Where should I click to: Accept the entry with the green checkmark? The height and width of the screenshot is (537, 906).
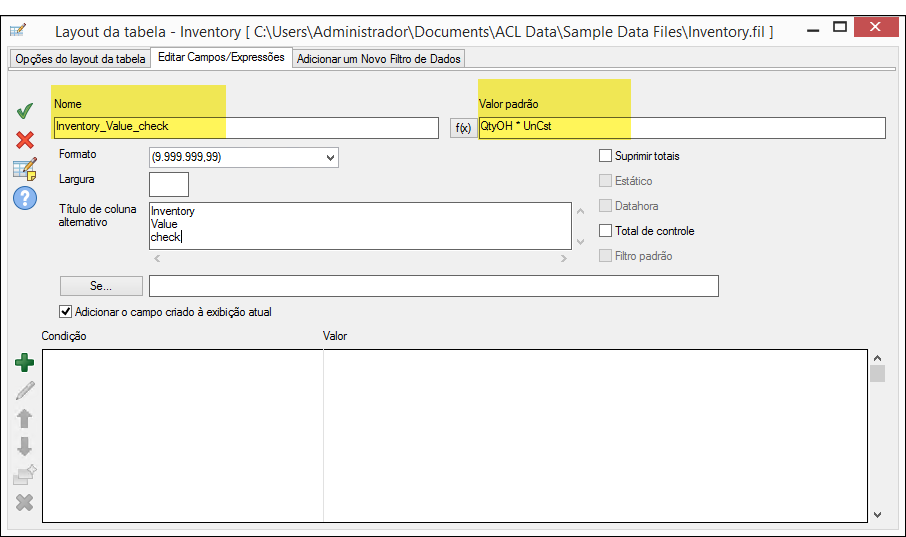(25, 111)
